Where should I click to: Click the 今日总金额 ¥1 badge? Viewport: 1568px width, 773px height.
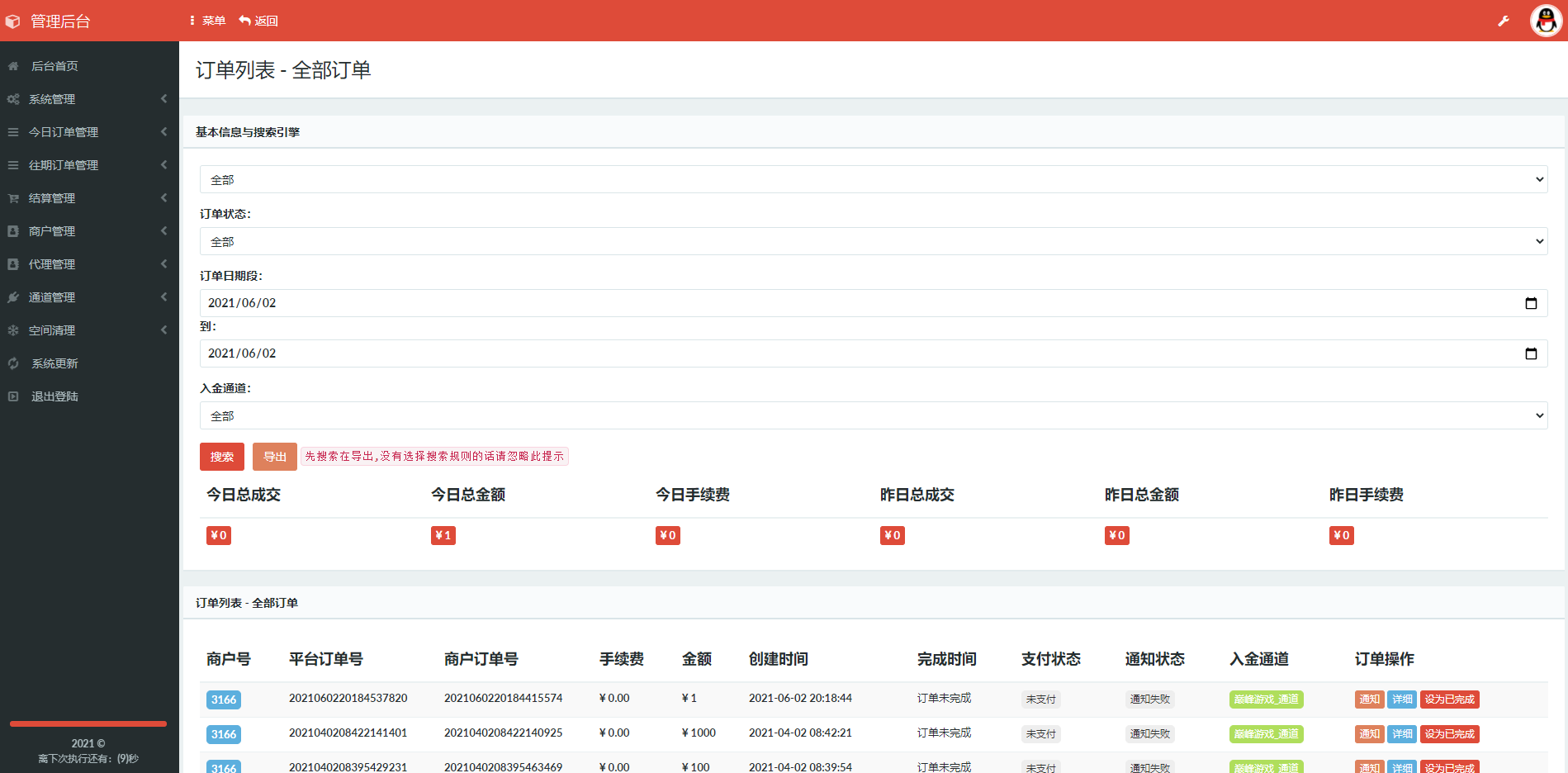tap(443, 535)
